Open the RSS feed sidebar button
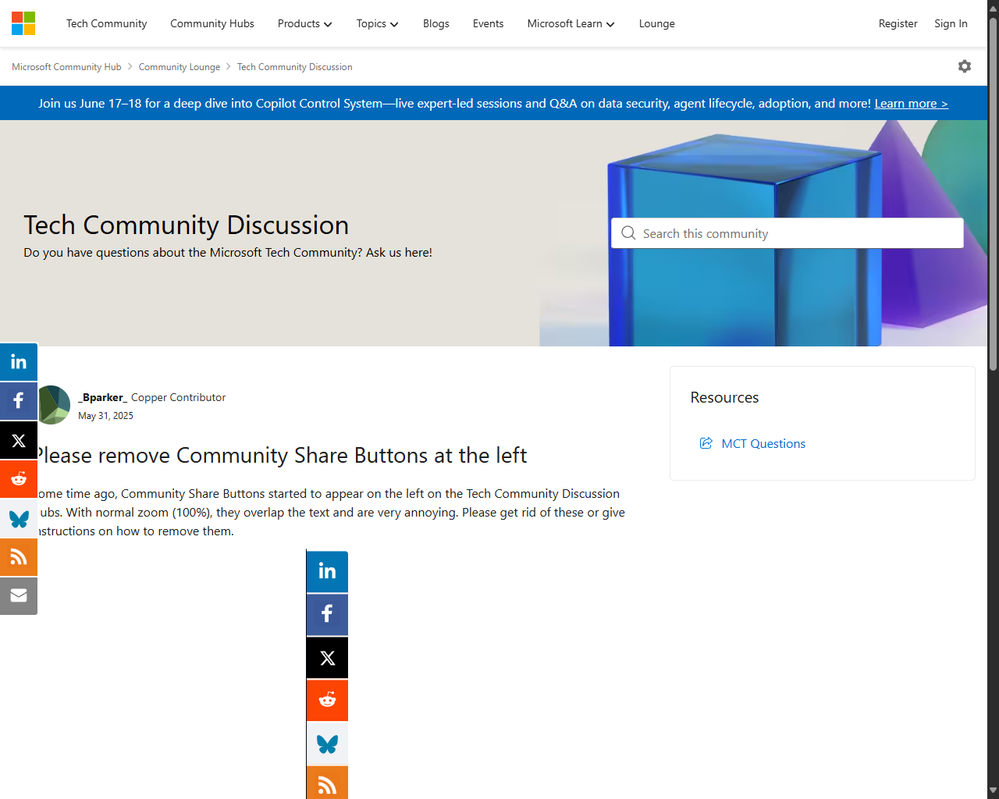Image resolution: width=999 pixels, height=799 pixels. [x=18, y=558]
